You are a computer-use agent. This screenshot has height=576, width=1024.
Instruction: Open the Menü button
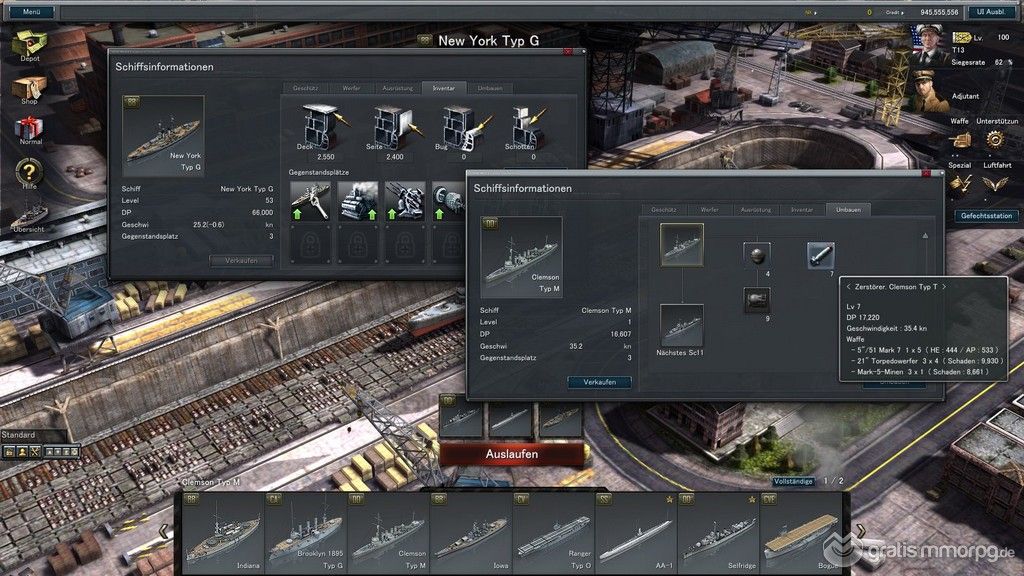click(x=31, y=12)
